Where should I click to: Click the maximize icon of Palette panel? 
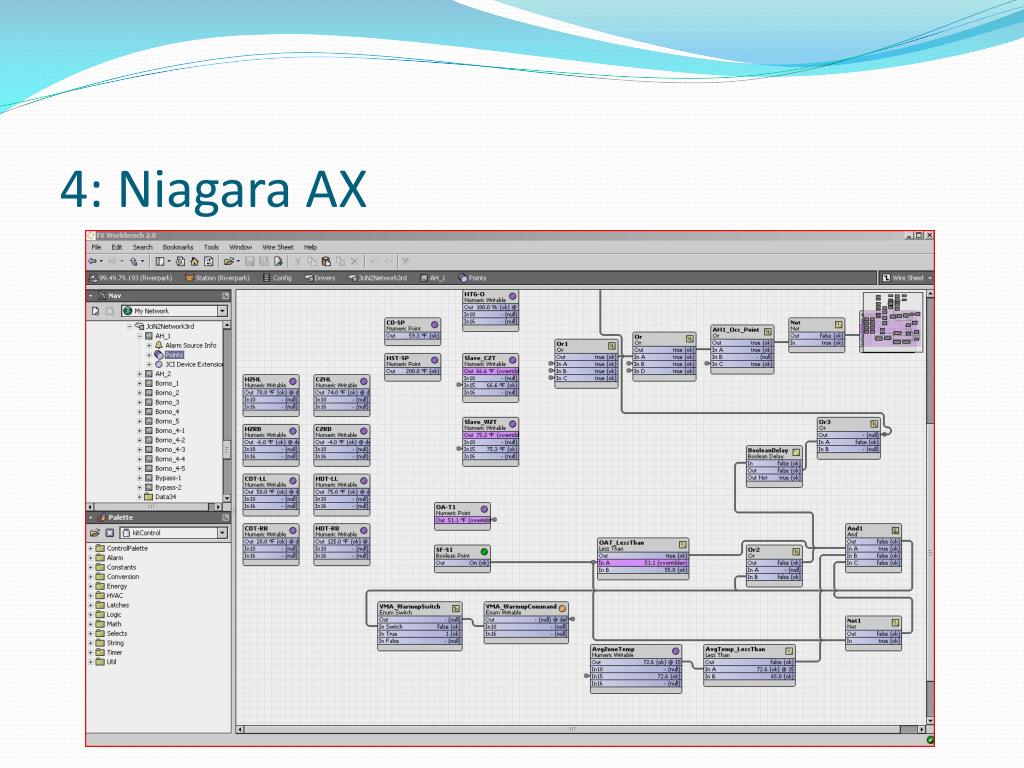click(225, 517)
